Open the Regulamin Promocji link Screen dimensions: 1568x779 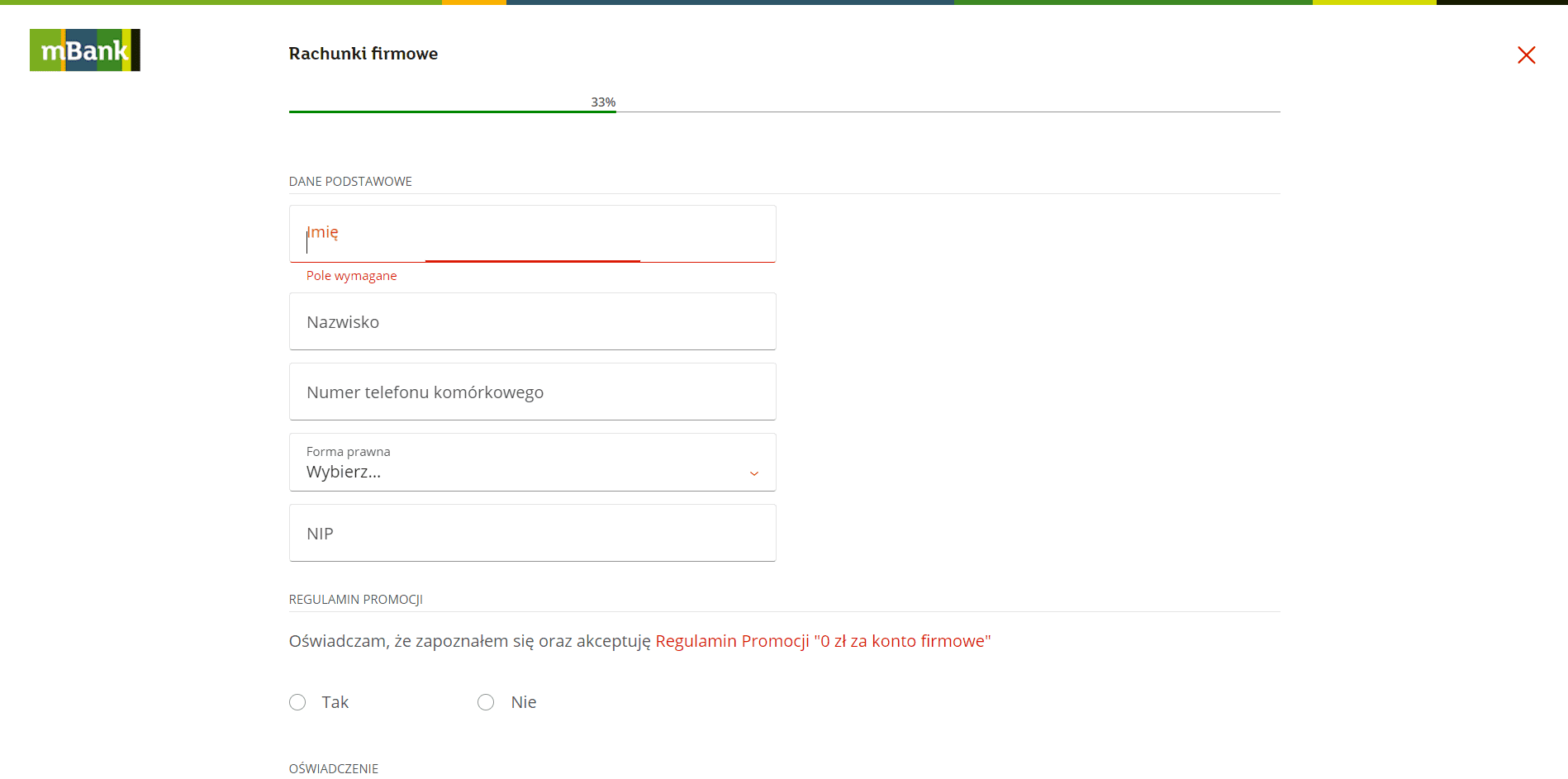click(822, 641)
